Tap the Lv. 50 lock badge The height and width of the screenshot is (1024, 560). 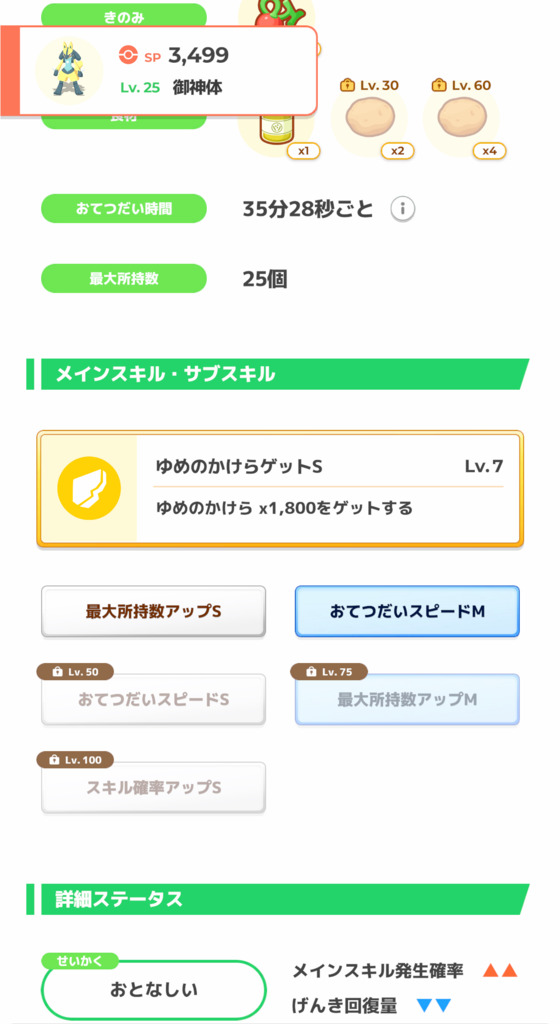tap(76, 671)
